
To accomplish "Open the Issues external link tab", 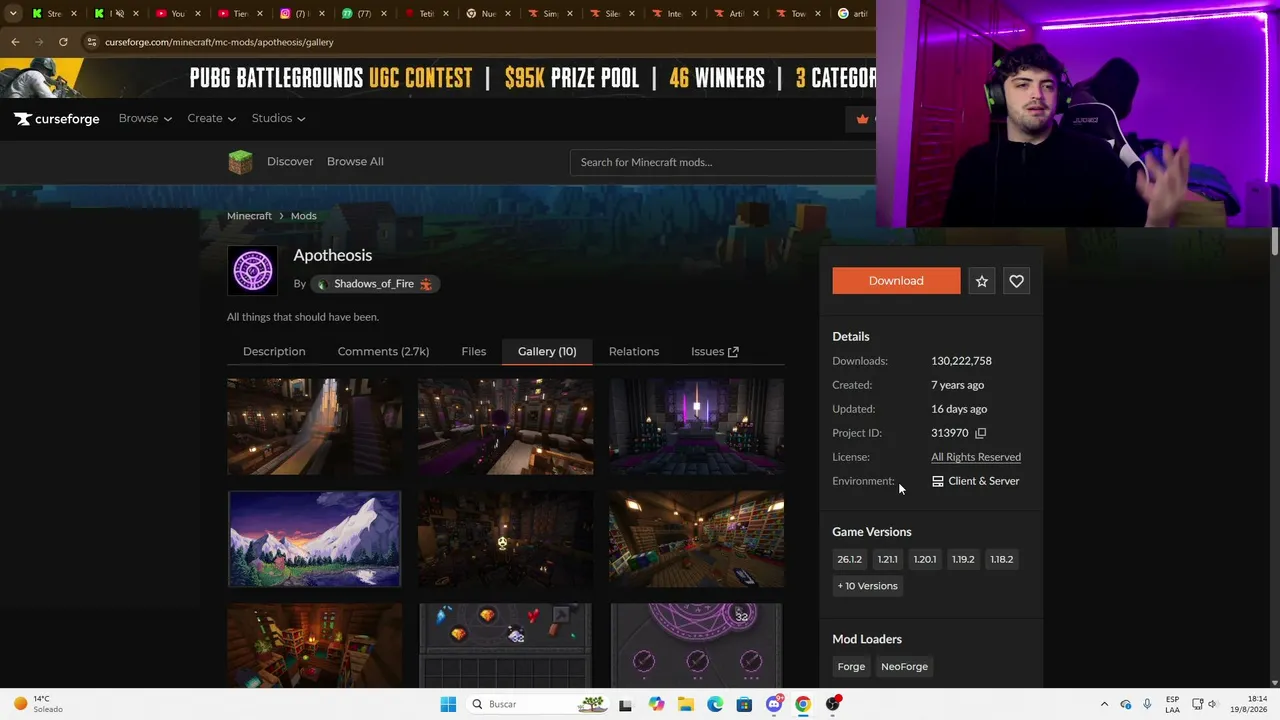I will point(715,352).
